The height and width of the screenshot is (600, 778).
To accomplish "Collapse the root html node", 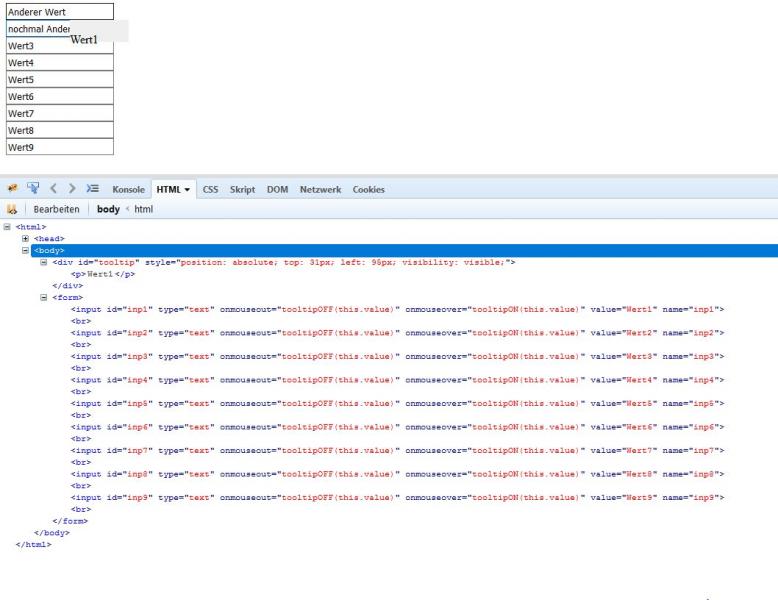I will coord(8,228).
